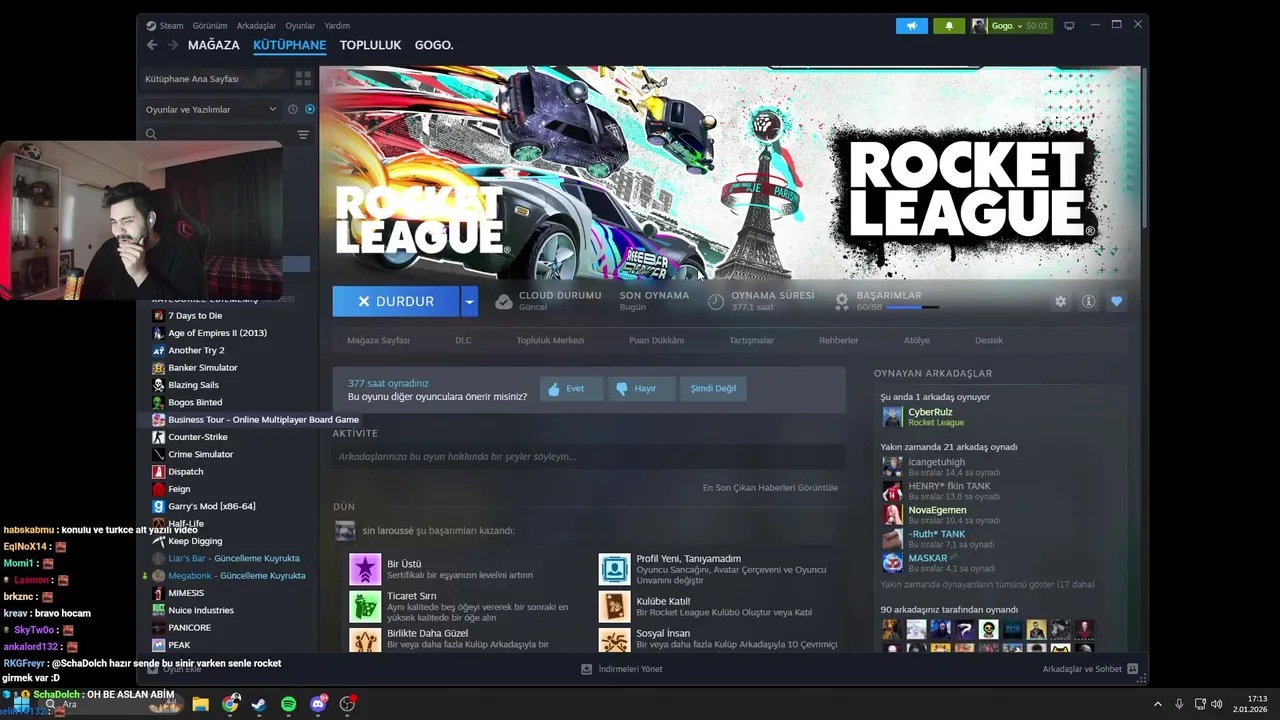Open NovaEgemen friend avatar
This screenshot has width=1280, height=720.
(892, 515)
